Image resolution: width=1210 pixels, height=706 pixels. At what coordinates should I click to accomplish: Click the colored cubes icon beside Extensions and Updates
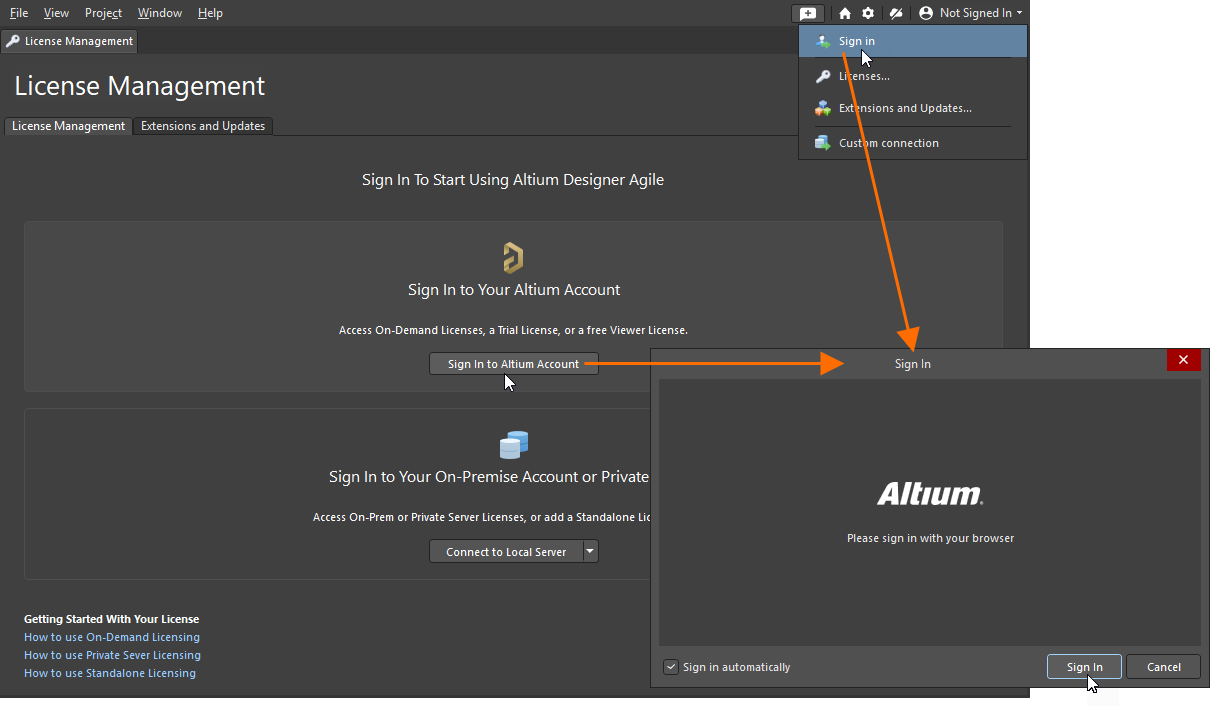[x=822, y=108]
